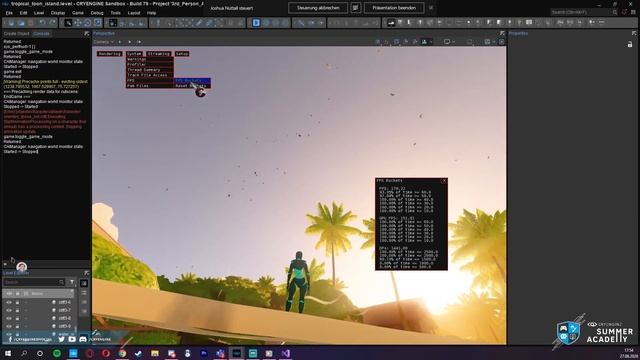Switch to the Create Object tab
Image resolution: width=640 pixels, height=360 pixels.
click(x=16, y=33)
